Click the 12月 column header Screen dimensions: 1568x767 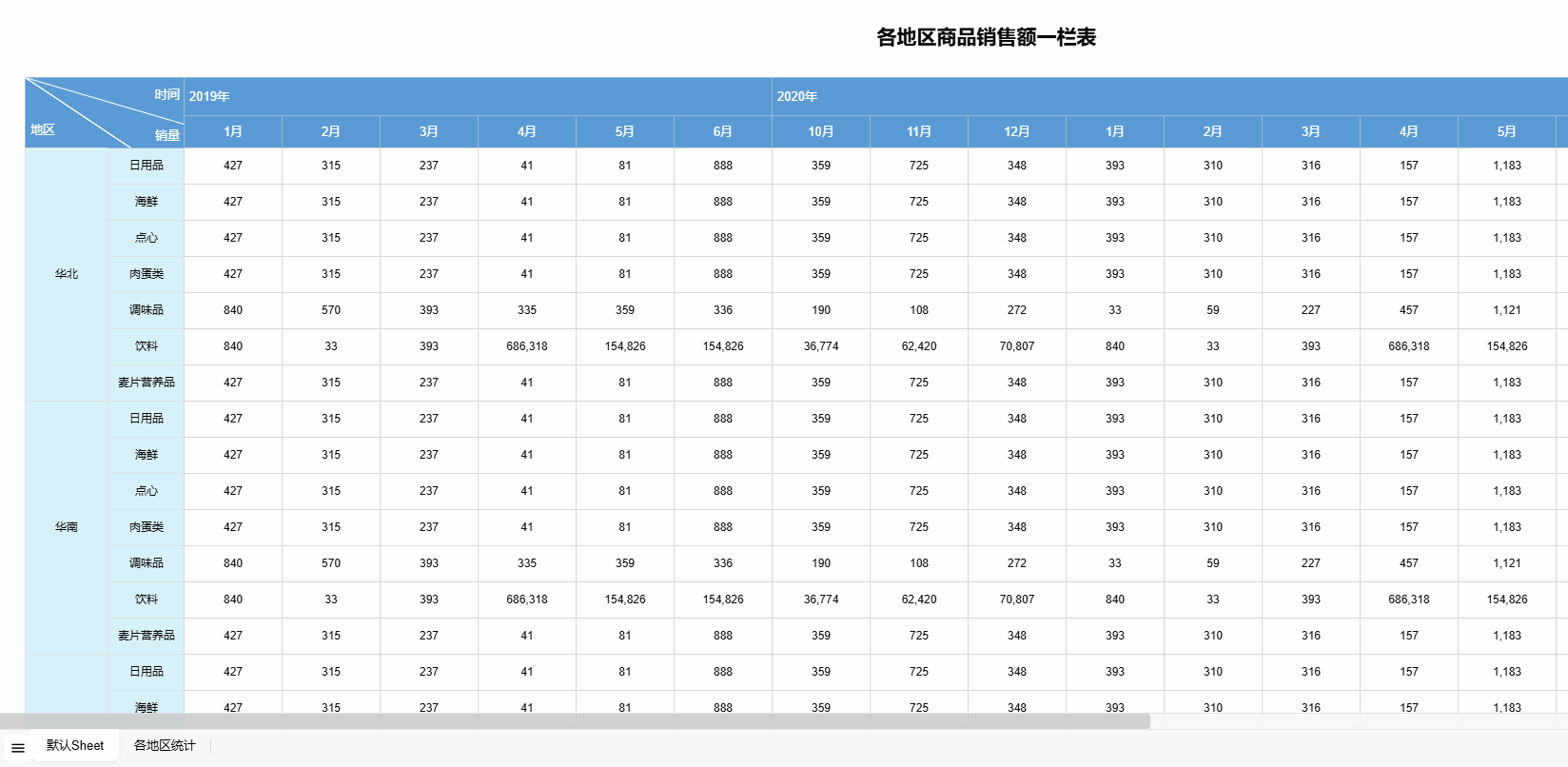click(x=1017, y=131)
